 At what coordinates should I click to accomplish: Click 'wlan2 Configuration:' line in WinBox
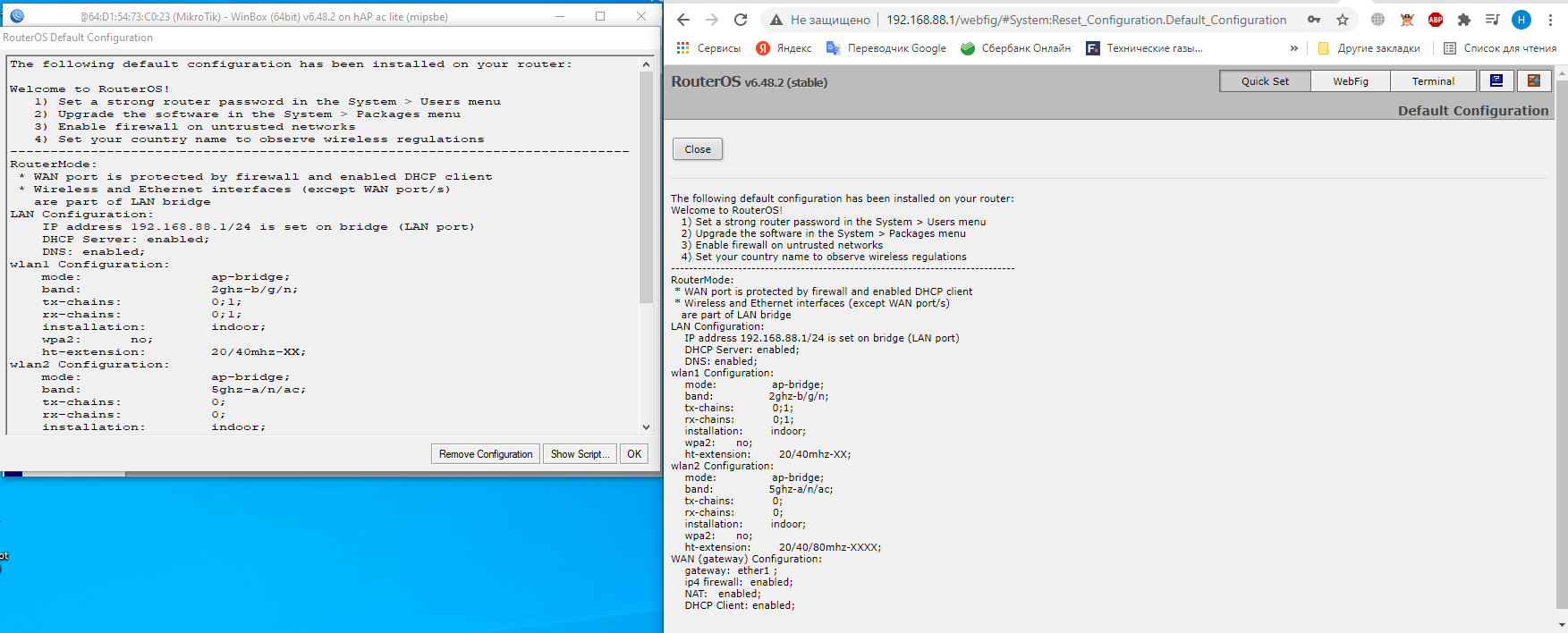pyautogui.click(x=89, y=365)
